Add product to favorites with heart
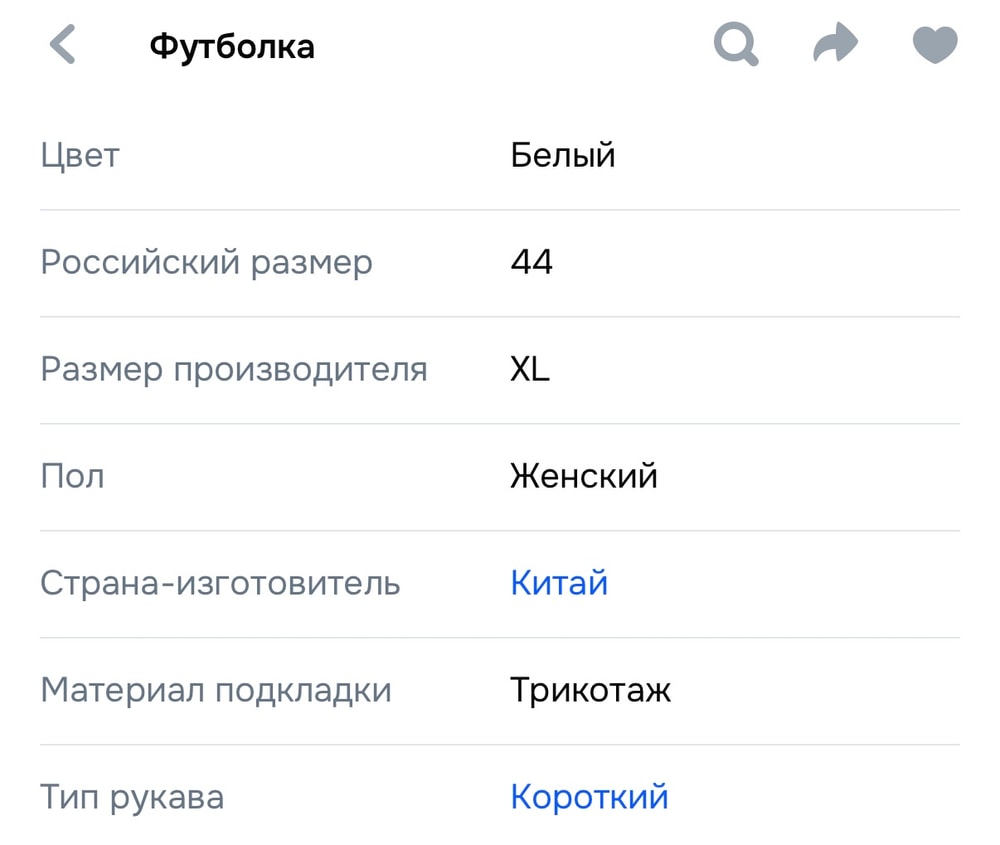Viewport: 1000px width, 845px height. [935, 45]
